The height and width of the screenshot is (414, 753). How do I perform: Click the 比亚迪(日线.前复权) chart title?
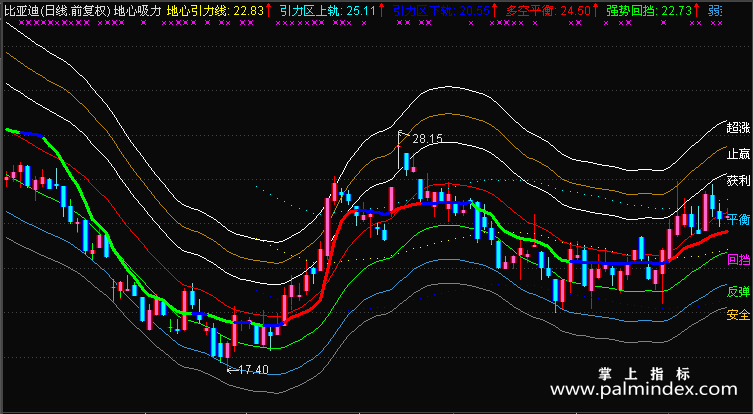tap(57, 10)
